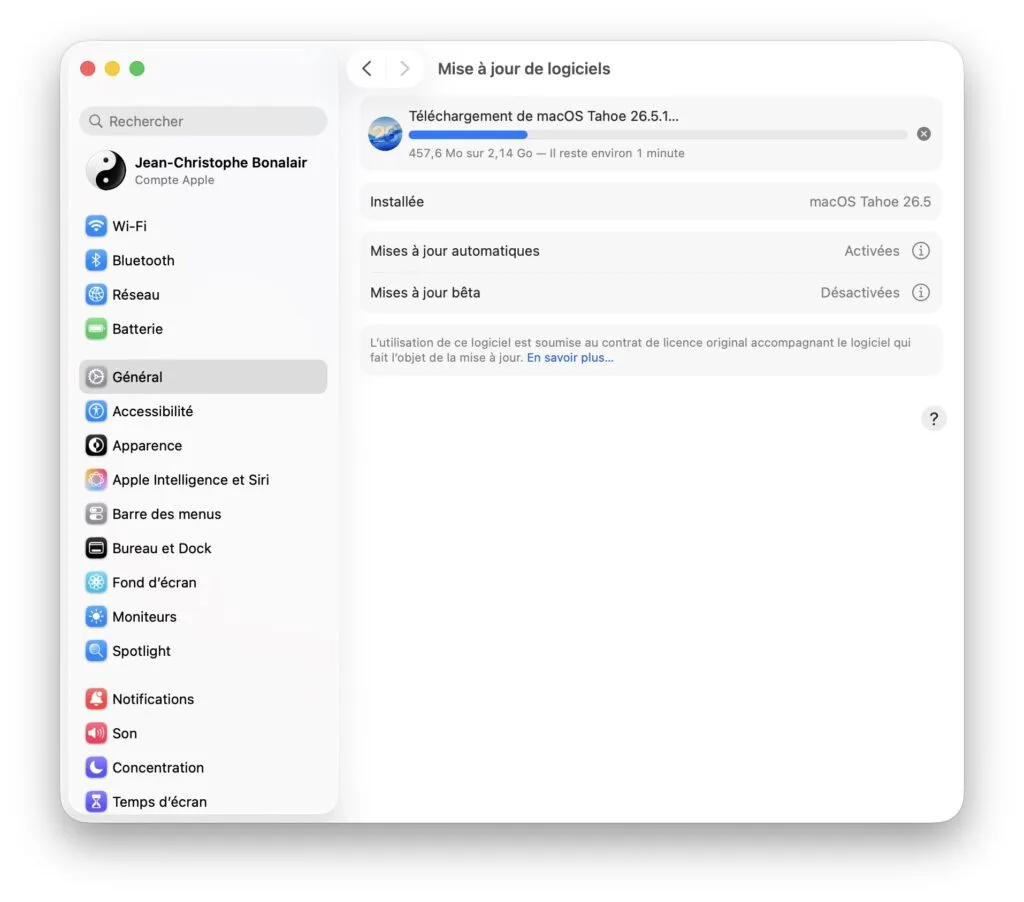Image resolution: width=1024 pixels, height=902 pixels.
Task: Select Fond d'écran in sidebar
Action: coord(203,583)
